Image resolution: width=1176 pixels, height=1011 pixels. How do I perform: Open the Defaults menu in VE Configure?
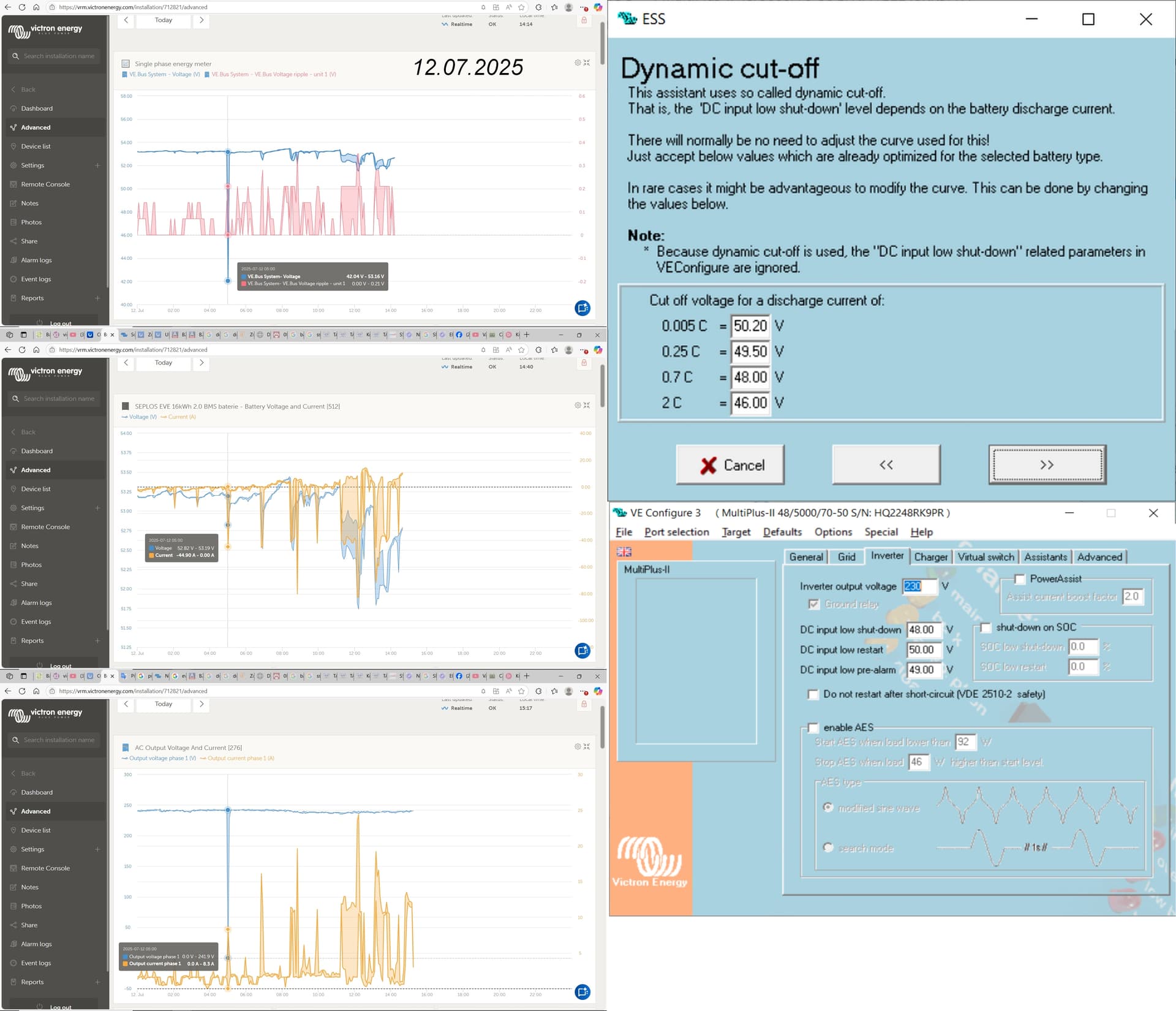point(782,532)
